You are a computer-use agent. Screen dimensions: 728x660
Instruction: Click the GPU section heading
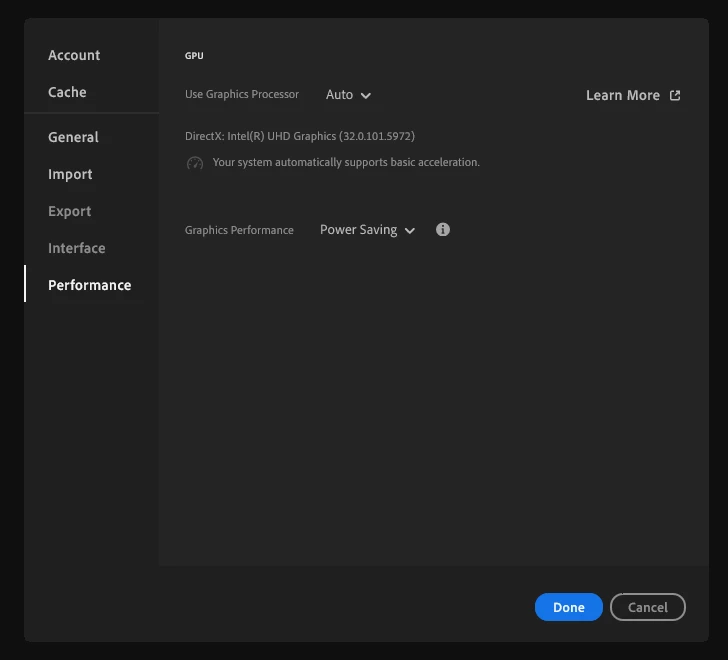click(x=194, y=56)
